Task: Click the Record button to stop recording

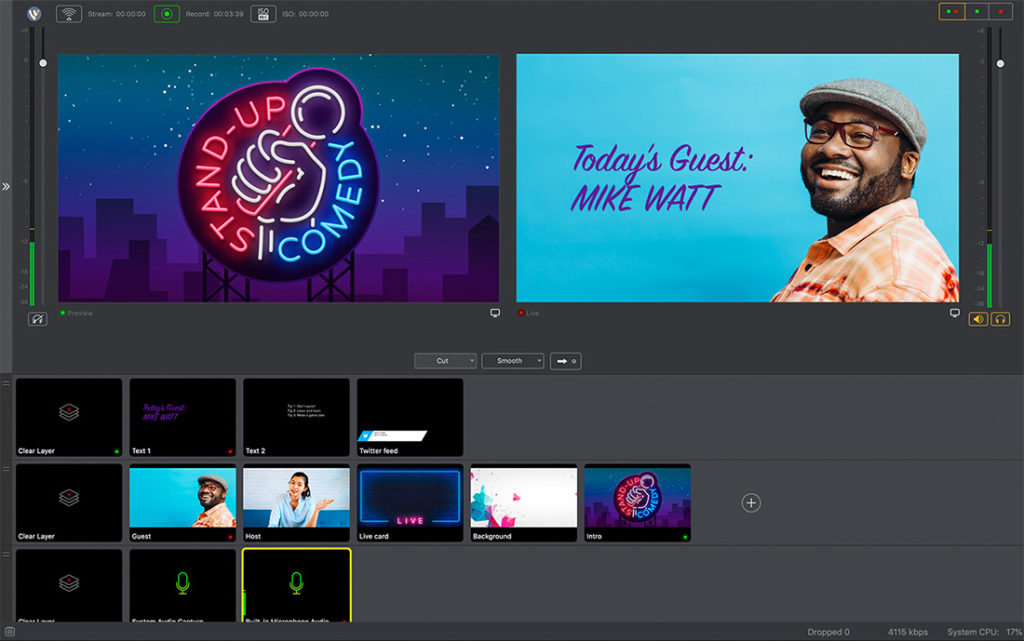Action: [x=167, y=13]
